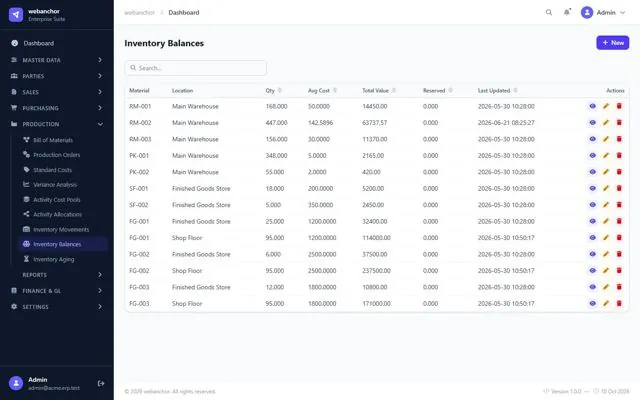The height and width of the screenshot is (400, 640).
Task: Click the logout icon beside Admin
Action: click(101, 383)
